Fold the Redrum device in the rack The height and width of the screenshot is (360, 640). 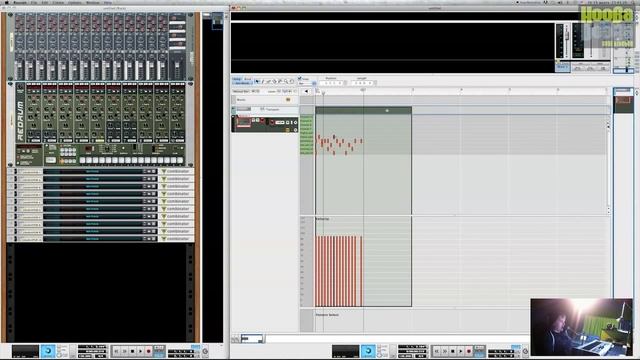pyautogui.click(x=11, y=84)
